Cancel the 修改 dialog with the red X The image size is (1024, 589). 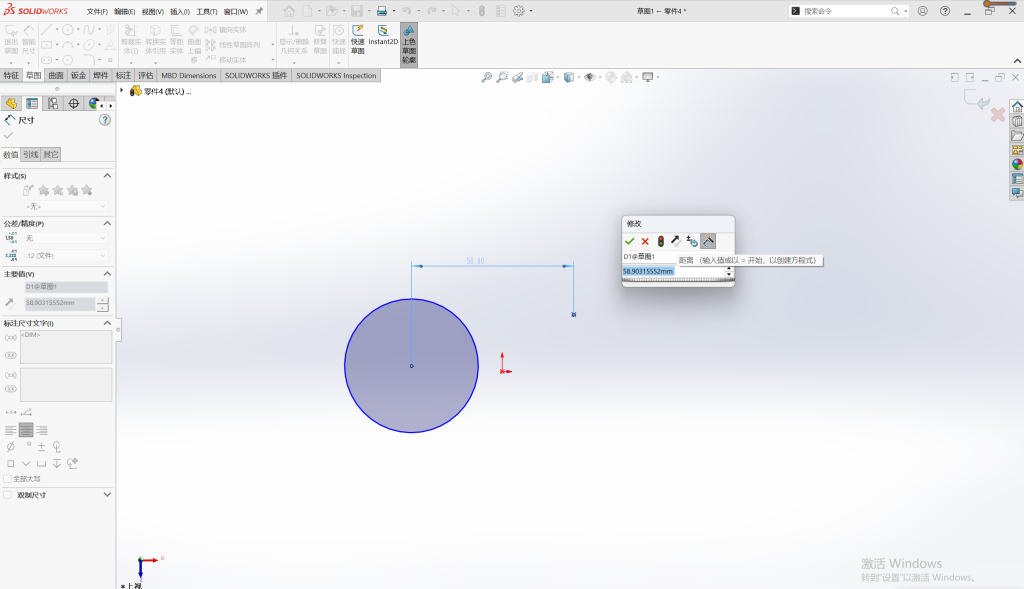coord(645,242)
